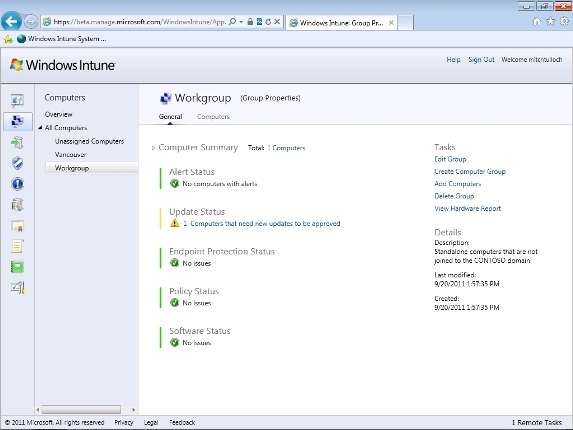Click the Windows Intune logo

click(x=62, y=65)
